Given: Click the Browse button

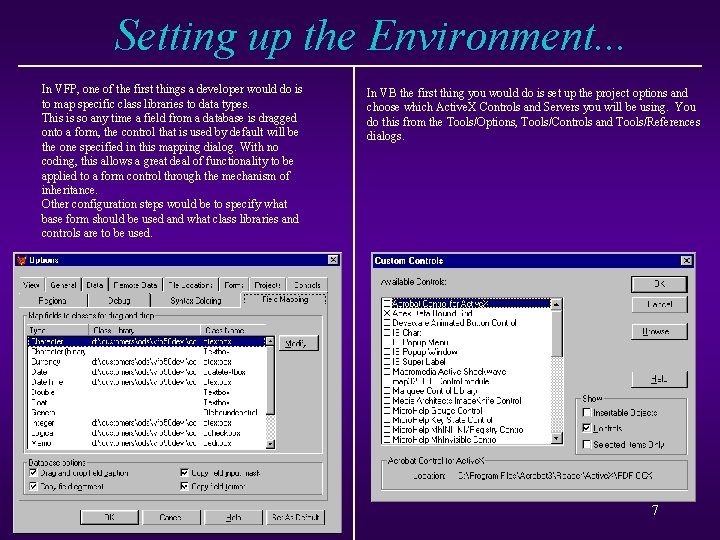Looking at the screenshot, I should pyautogui.click(x=659, y=332).
